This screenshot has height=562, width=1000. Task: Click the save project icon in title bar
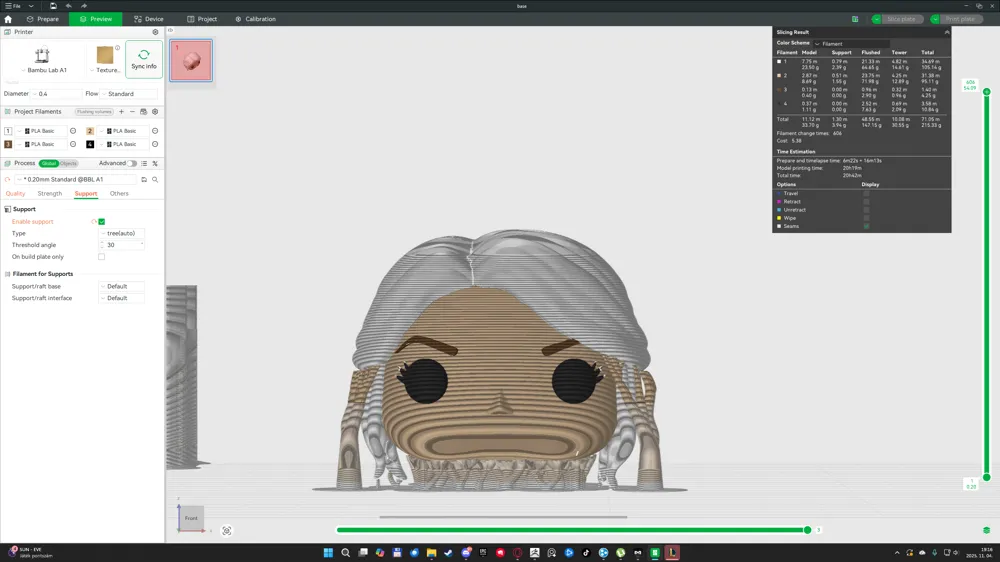(x=53, y=6)
